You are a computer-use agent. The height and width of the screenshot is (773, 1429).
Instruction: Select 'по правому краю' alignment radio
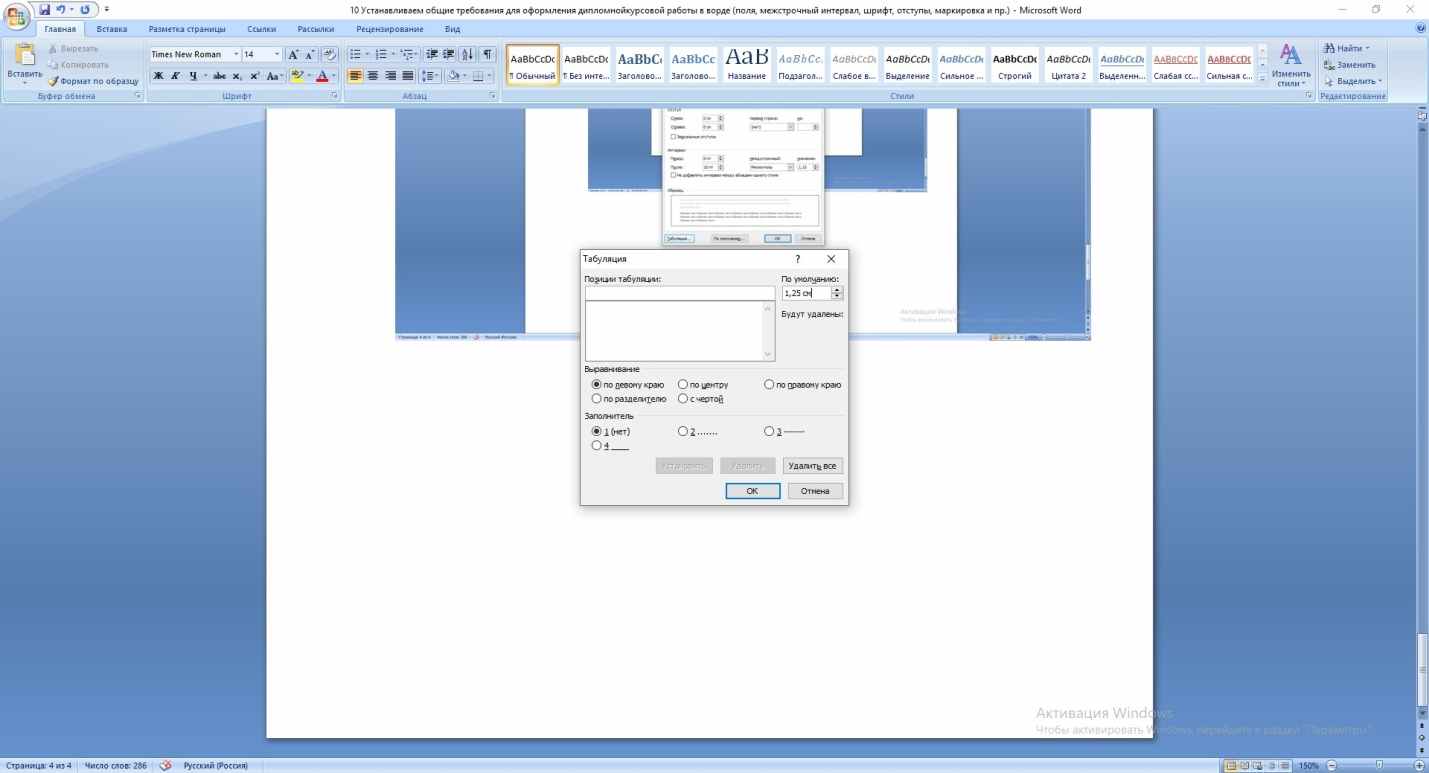(x=768, y=384)
